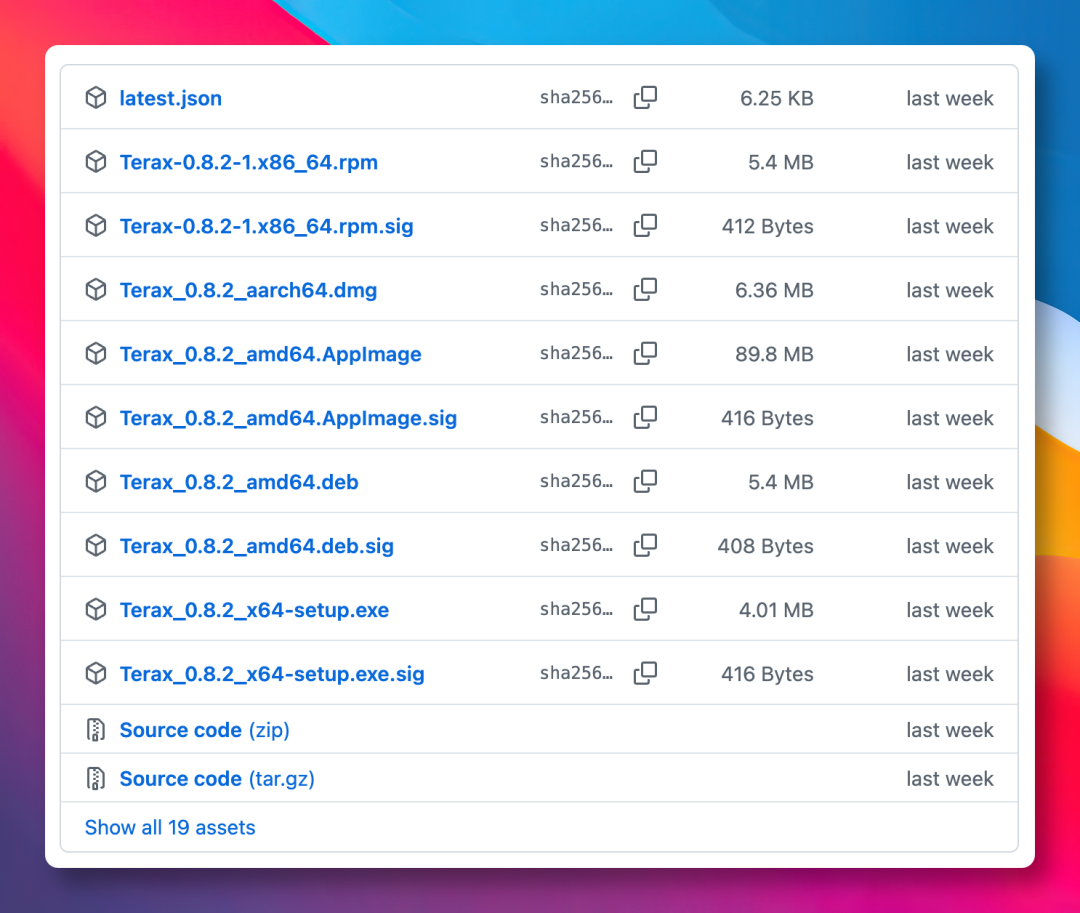Image resolution: width=1080 pixels, height=913 pixels.
Task: Click the 89.8 MB size value
Action: pos(774,355)
